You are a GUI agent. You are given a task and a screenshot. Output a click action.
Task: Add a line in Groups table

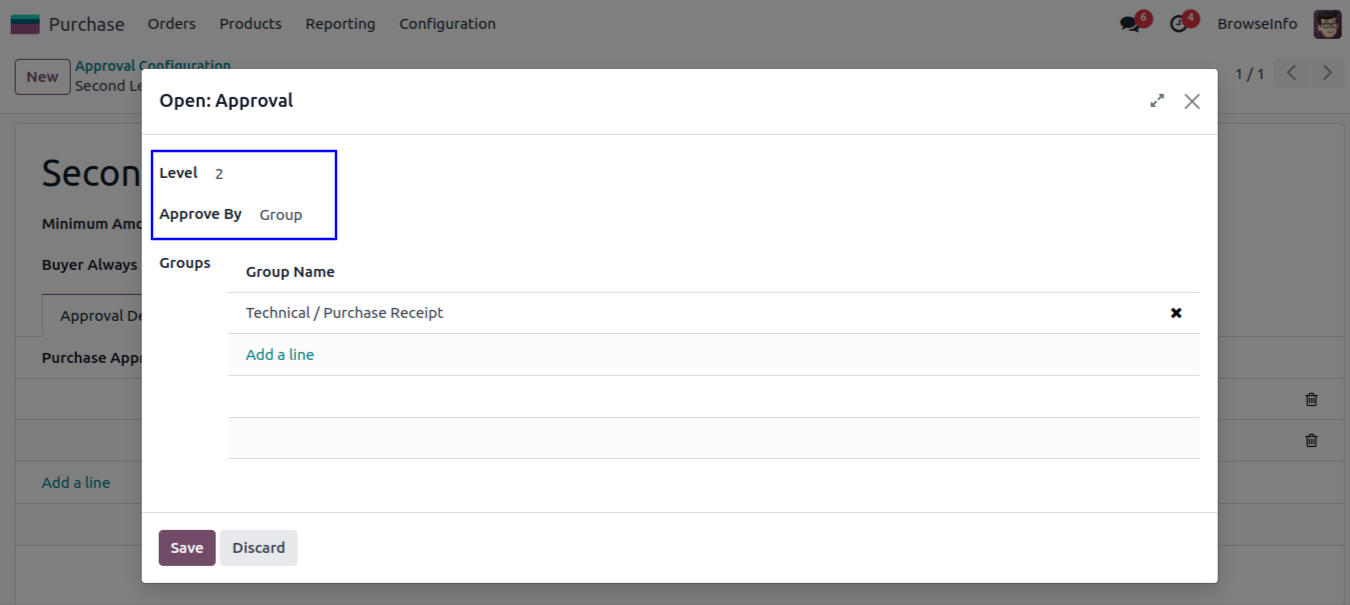point(280,355)
